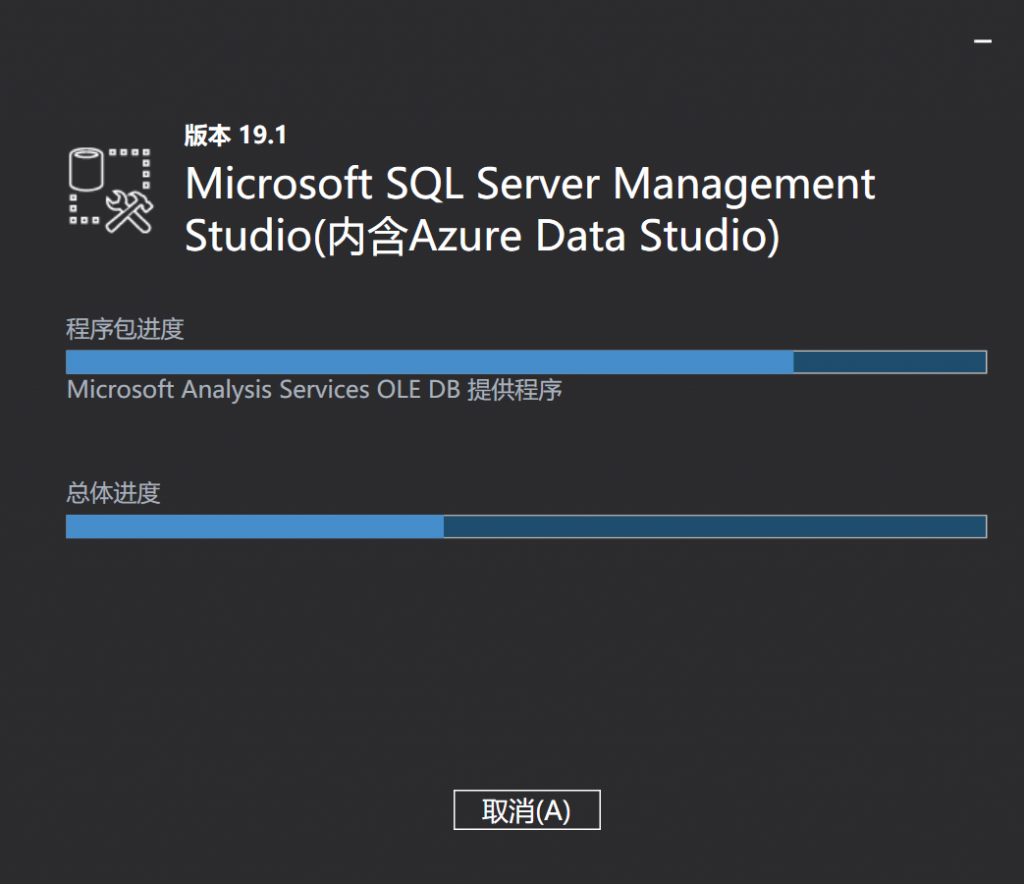Click the unfilled part of 程序包进度 bar

pos(890,362)
